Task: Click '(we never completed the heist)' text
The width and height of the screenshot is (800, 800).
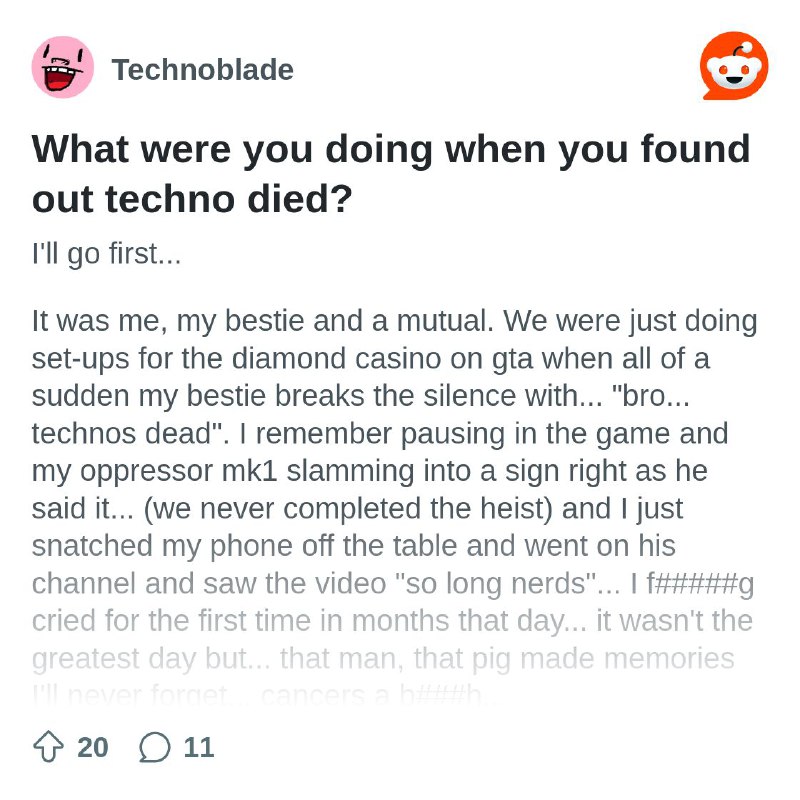Action: [348, 509]
